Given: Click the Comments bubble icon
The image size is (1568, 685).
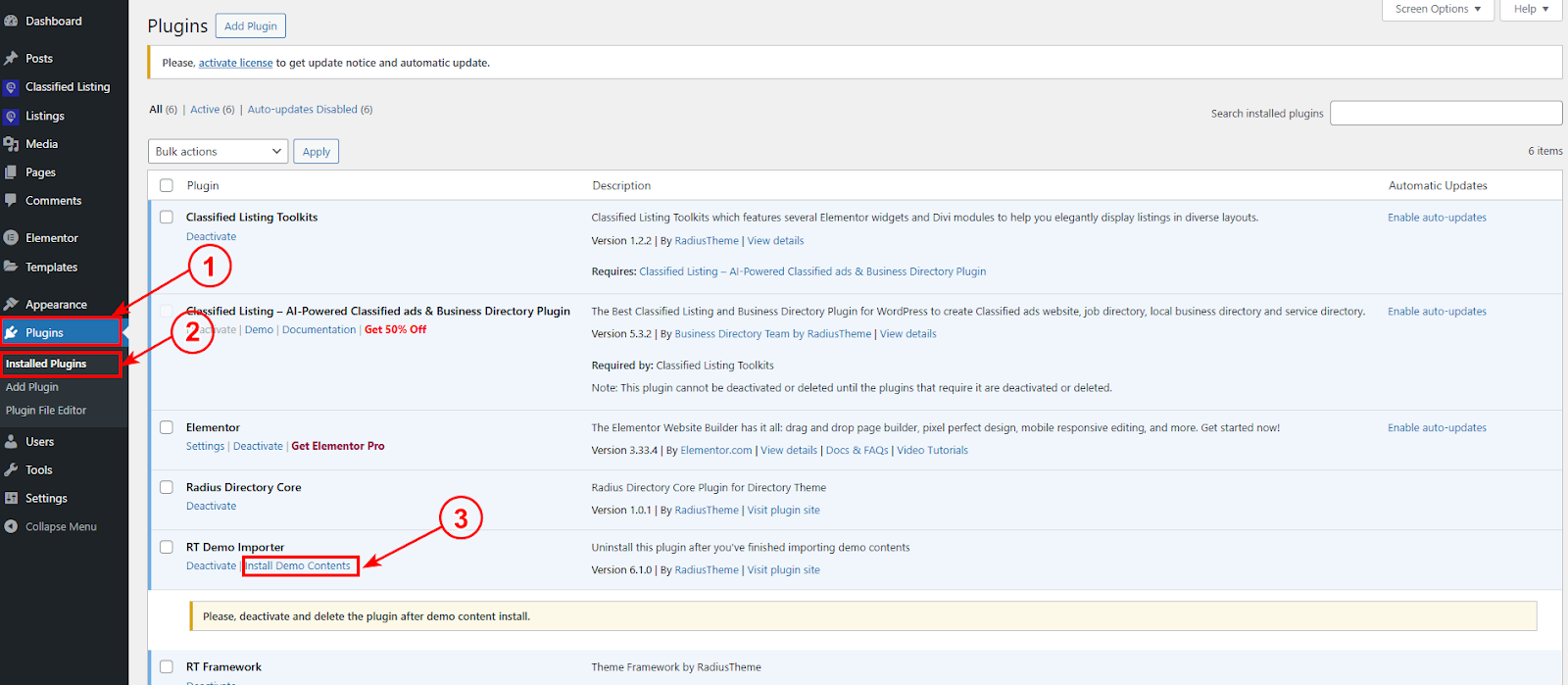Looking at the screenshot, I should tap(11, 200).
